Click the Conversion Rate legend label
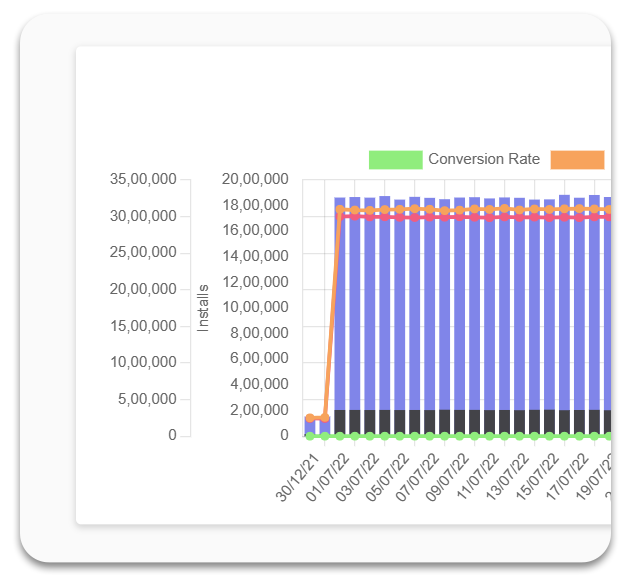 point(484,159)
